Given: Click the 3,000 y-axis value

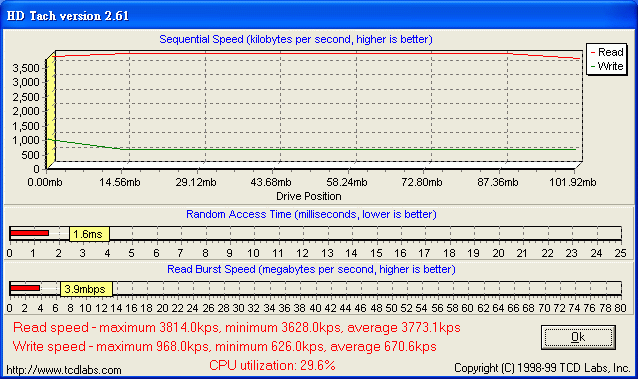Looking at the screenshot, I should 26,82.
